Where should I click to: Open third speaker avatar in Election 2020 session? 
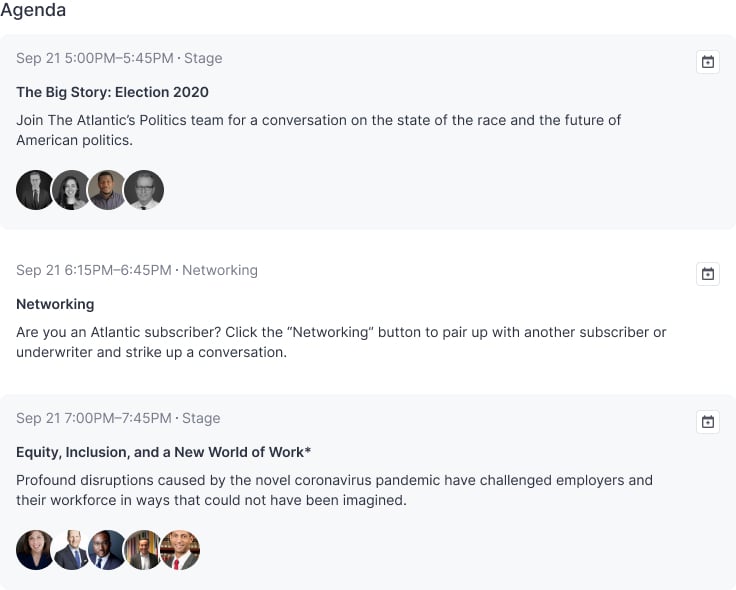click(107, 190)
